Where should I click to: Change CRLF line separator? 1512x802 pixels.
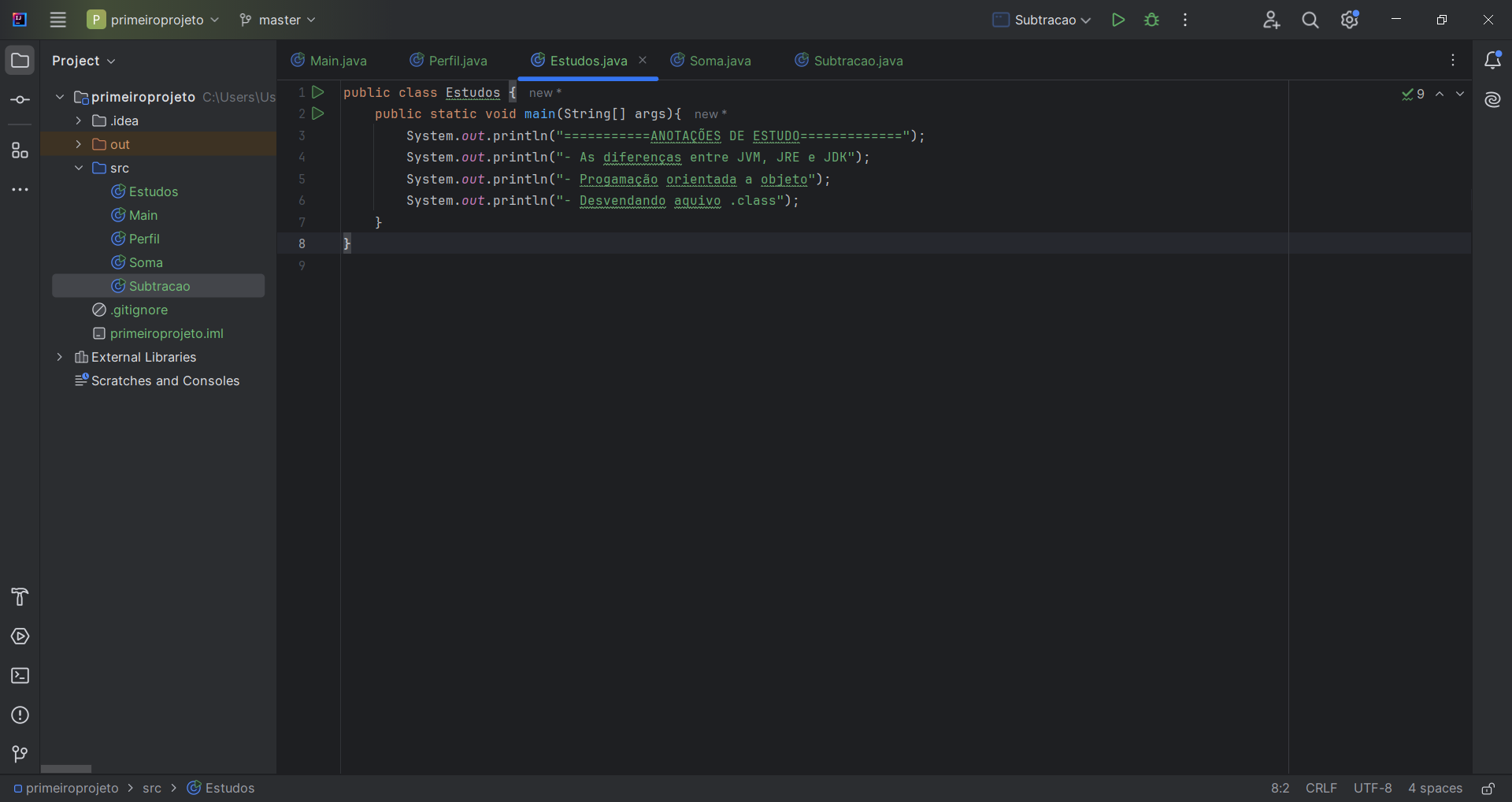[1321, 788]
